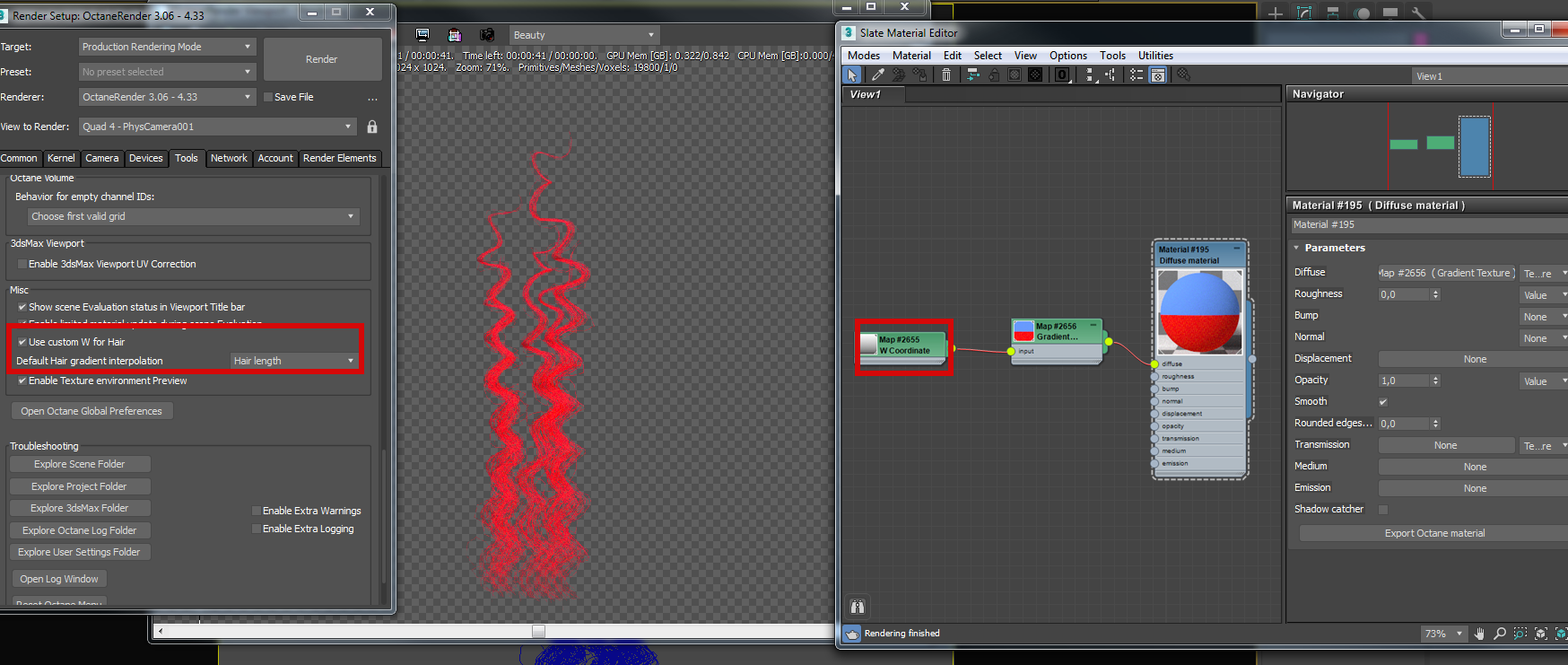
Task: Open Preset dropdown
Action: point(168,72)
